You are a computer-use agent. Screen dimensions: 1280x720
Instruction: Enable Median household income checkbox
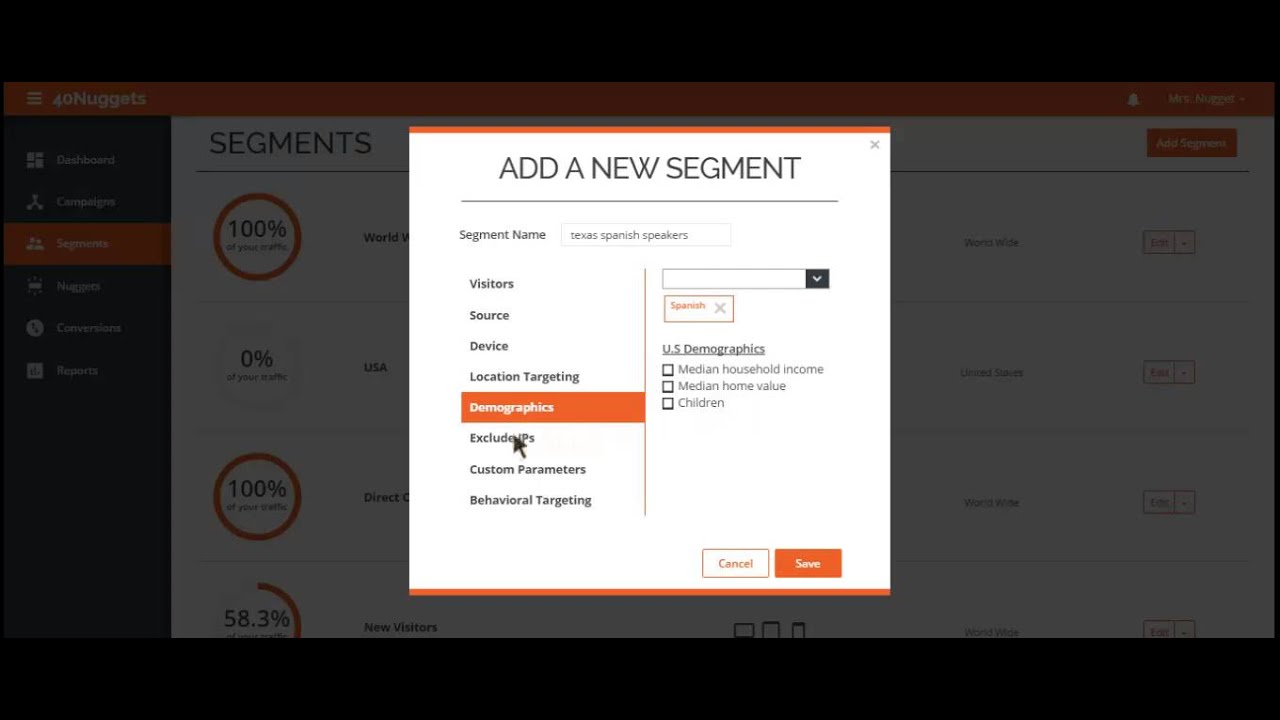coord(668,370)
